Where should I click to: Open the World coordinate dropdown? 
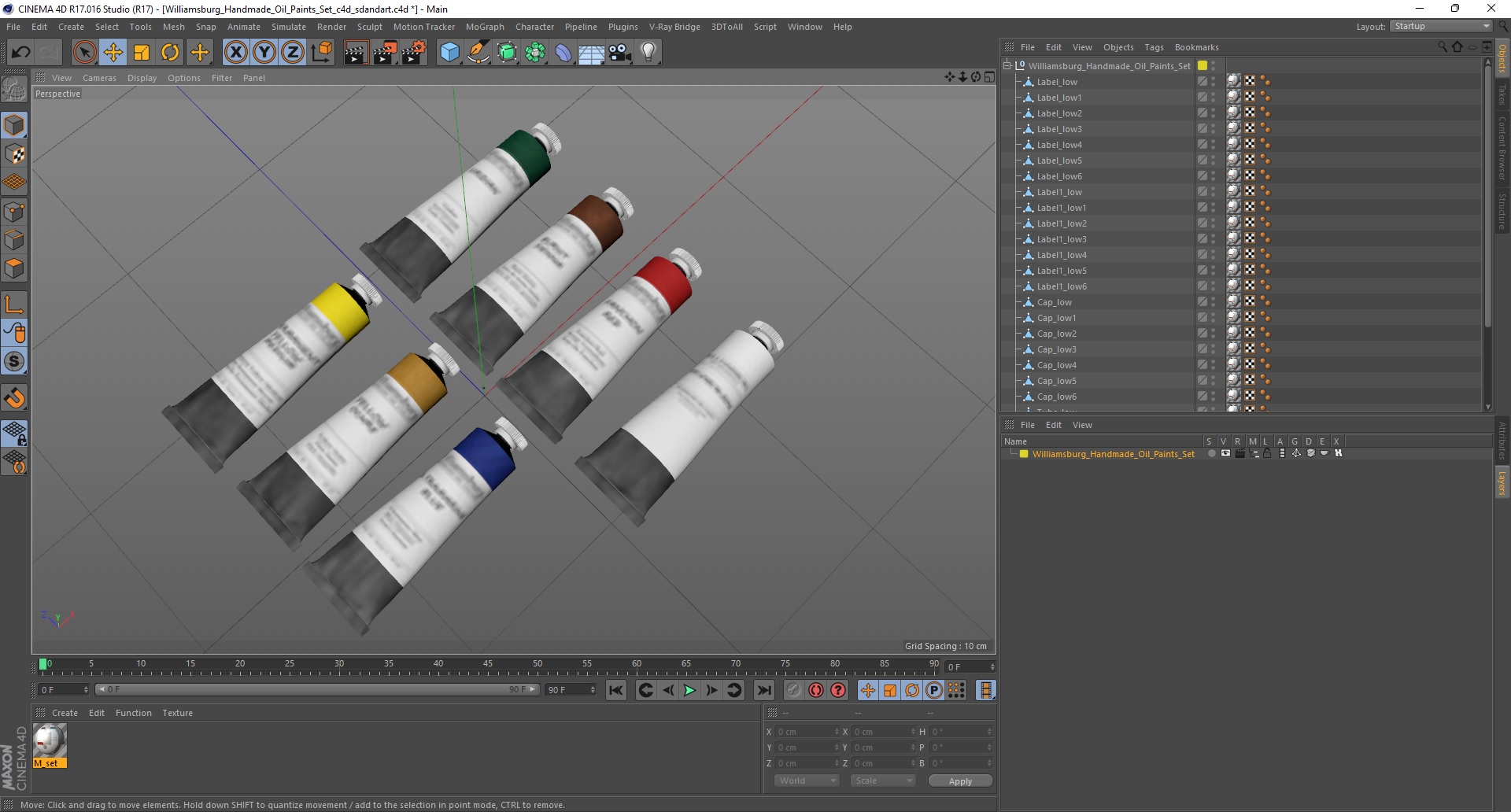pyautogui.click(x=807, y=781)
